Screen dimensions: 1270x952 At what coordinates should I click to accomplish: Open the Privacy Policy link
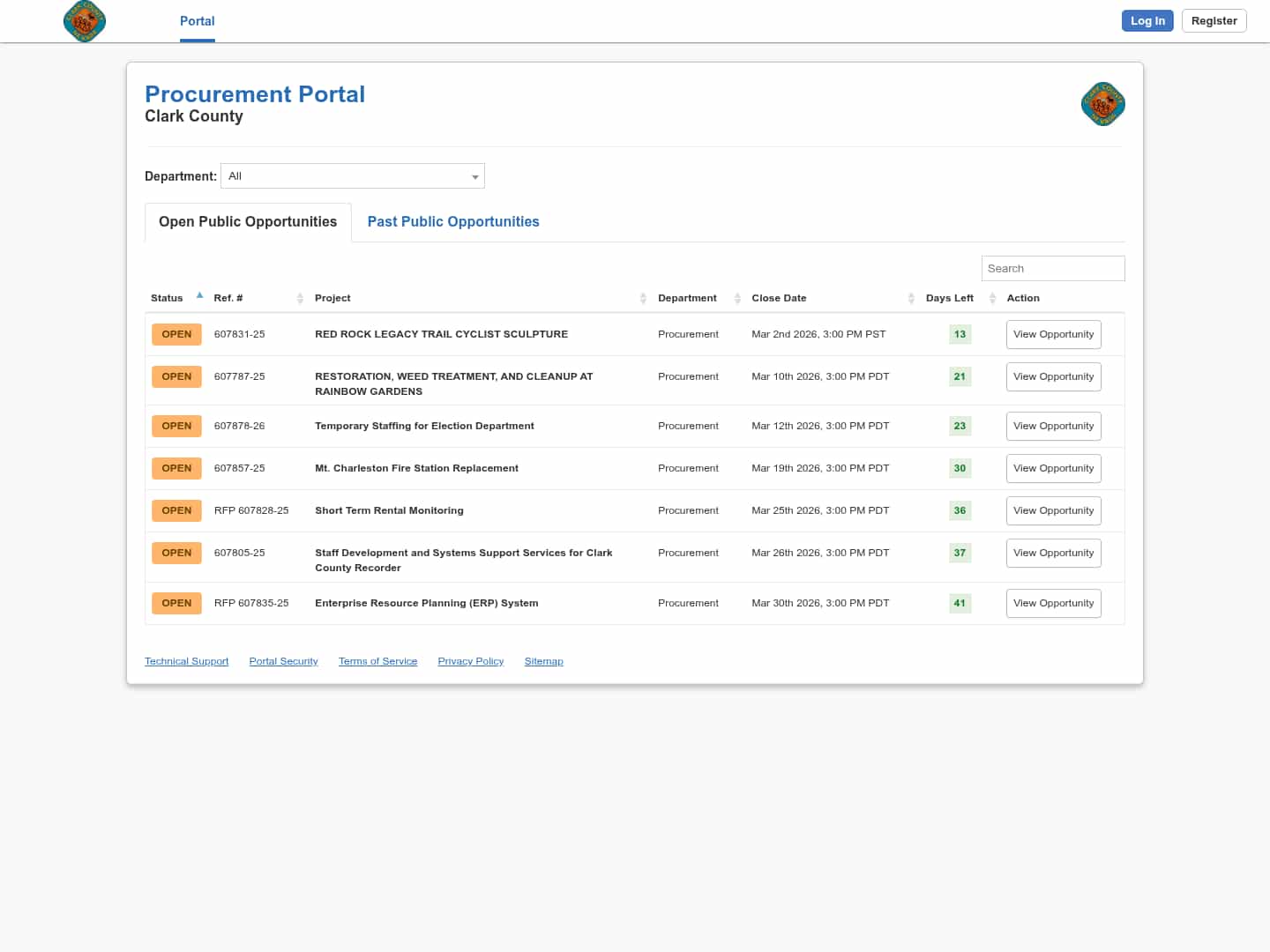pyautogui.click(x=470, y=661)
